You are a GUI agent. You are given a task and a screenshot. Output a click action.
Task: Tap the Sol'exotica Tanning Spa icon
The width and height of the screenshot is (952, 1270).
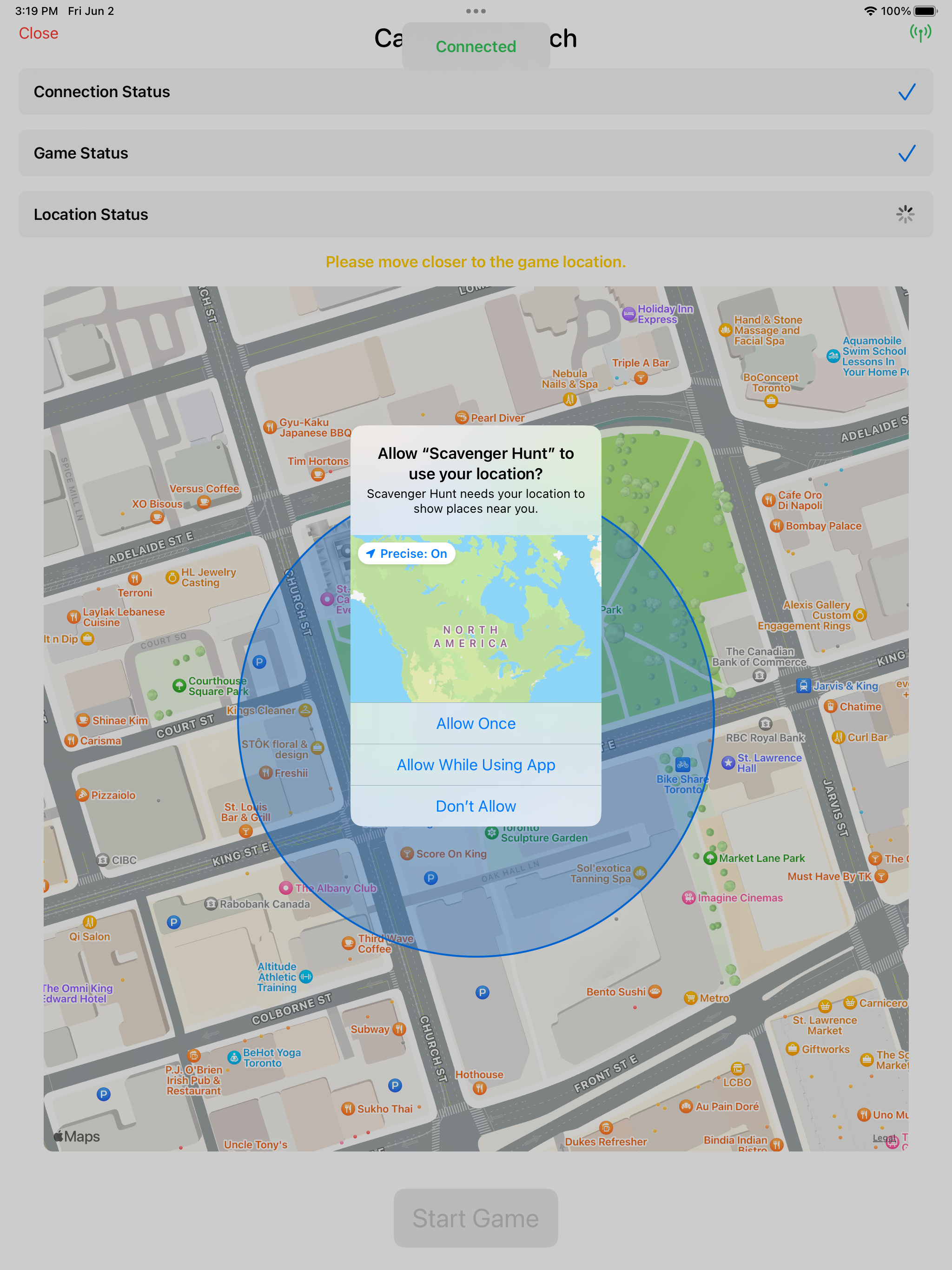(640, 873)
